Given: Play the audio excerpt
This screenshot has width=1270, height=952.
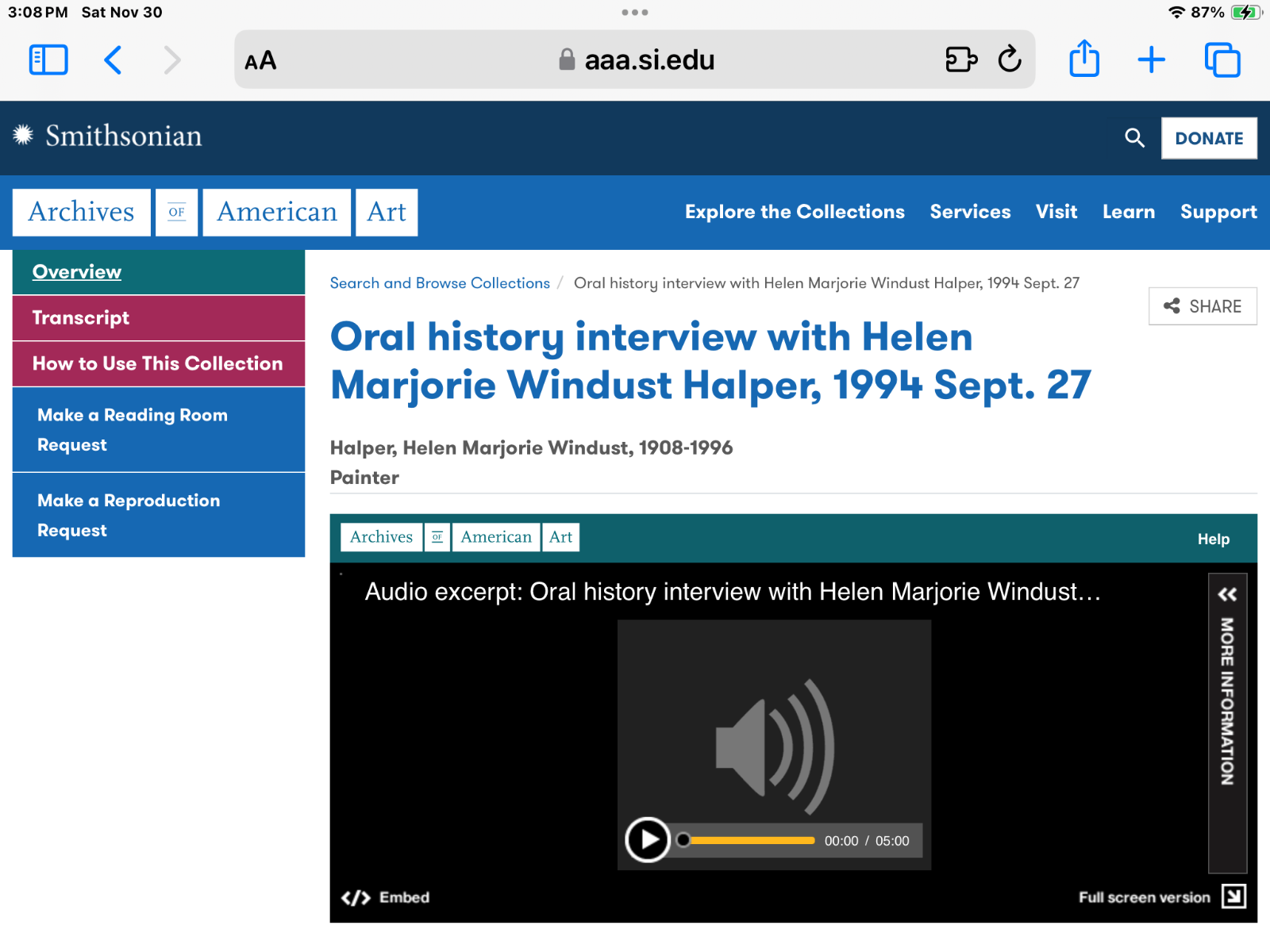Looking at the screenshot, I should tap(648, 840).
